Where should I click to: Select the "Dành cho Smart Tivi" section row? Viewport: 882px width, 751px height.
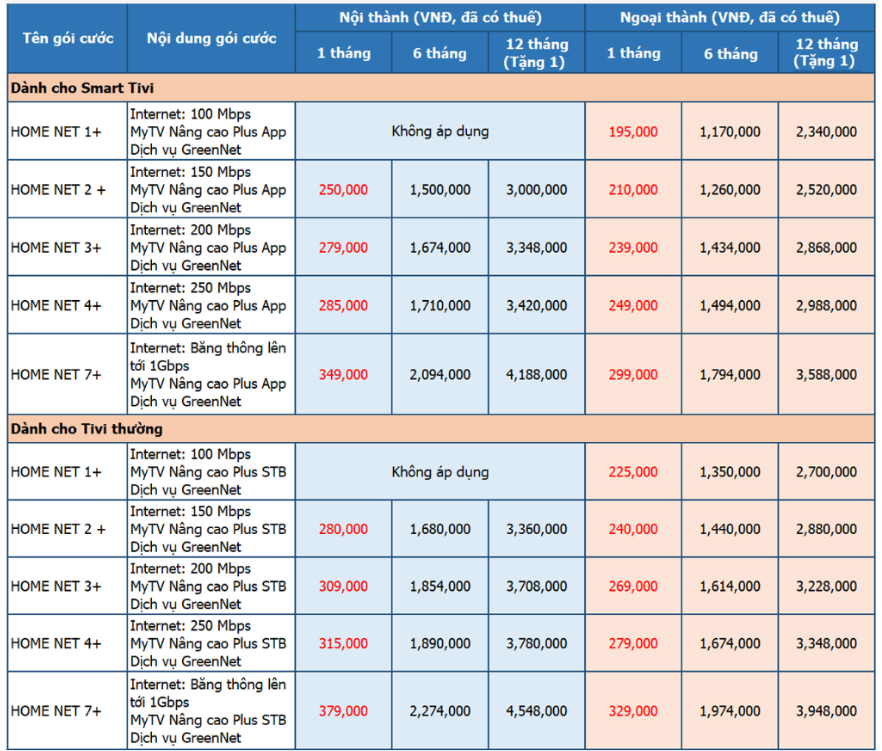click(x=441, y=88)
